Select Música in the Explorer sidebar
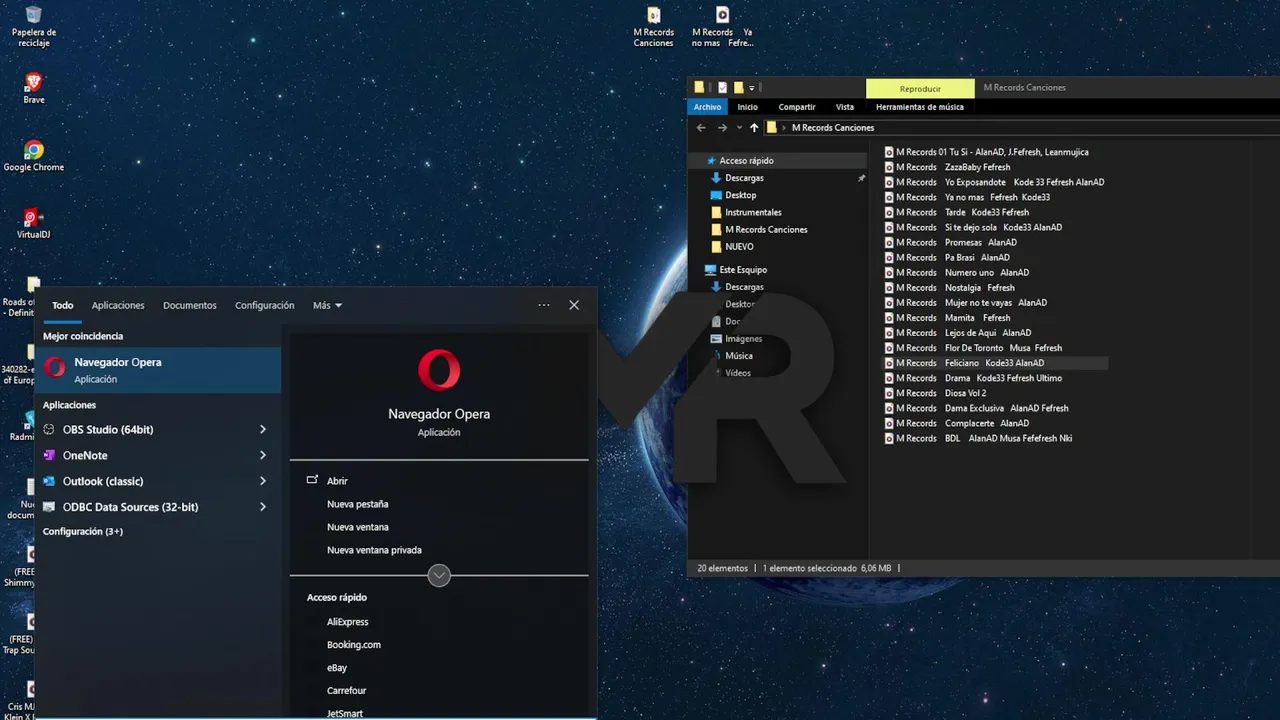 click(x=739, y=356)
